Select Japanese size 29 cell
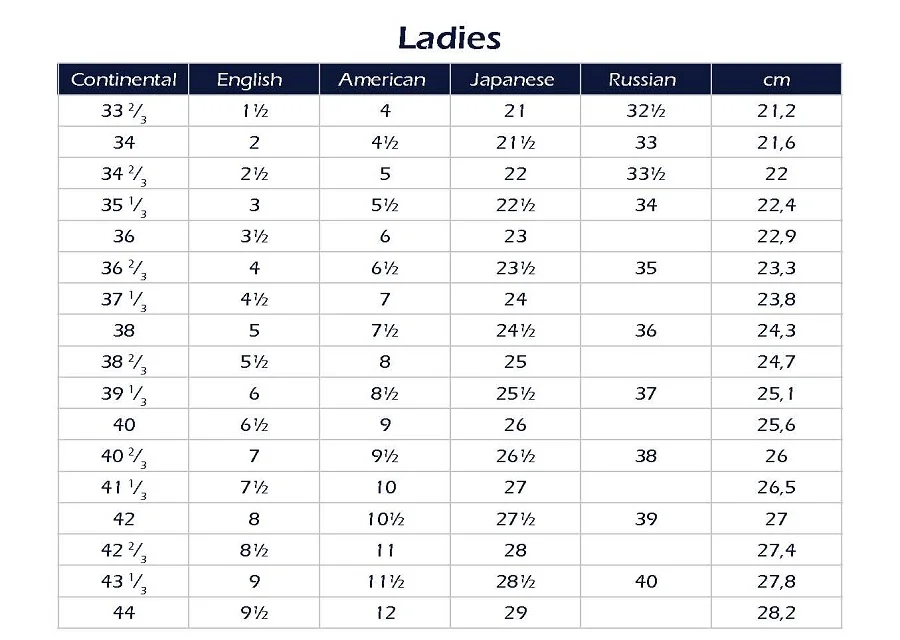Viewport: 900px width, 640px height. 515,613
